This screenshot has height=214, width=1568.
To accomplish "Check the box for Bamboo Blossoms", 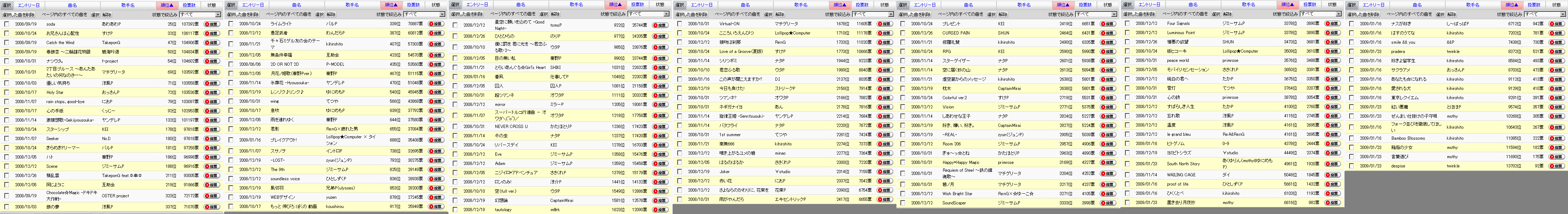I will 1351,138.
